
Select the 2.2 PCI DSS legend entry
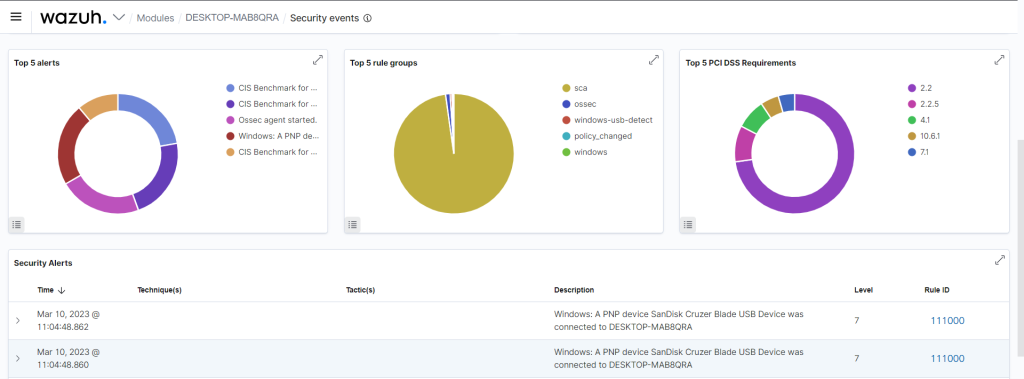tap(921, 88)
